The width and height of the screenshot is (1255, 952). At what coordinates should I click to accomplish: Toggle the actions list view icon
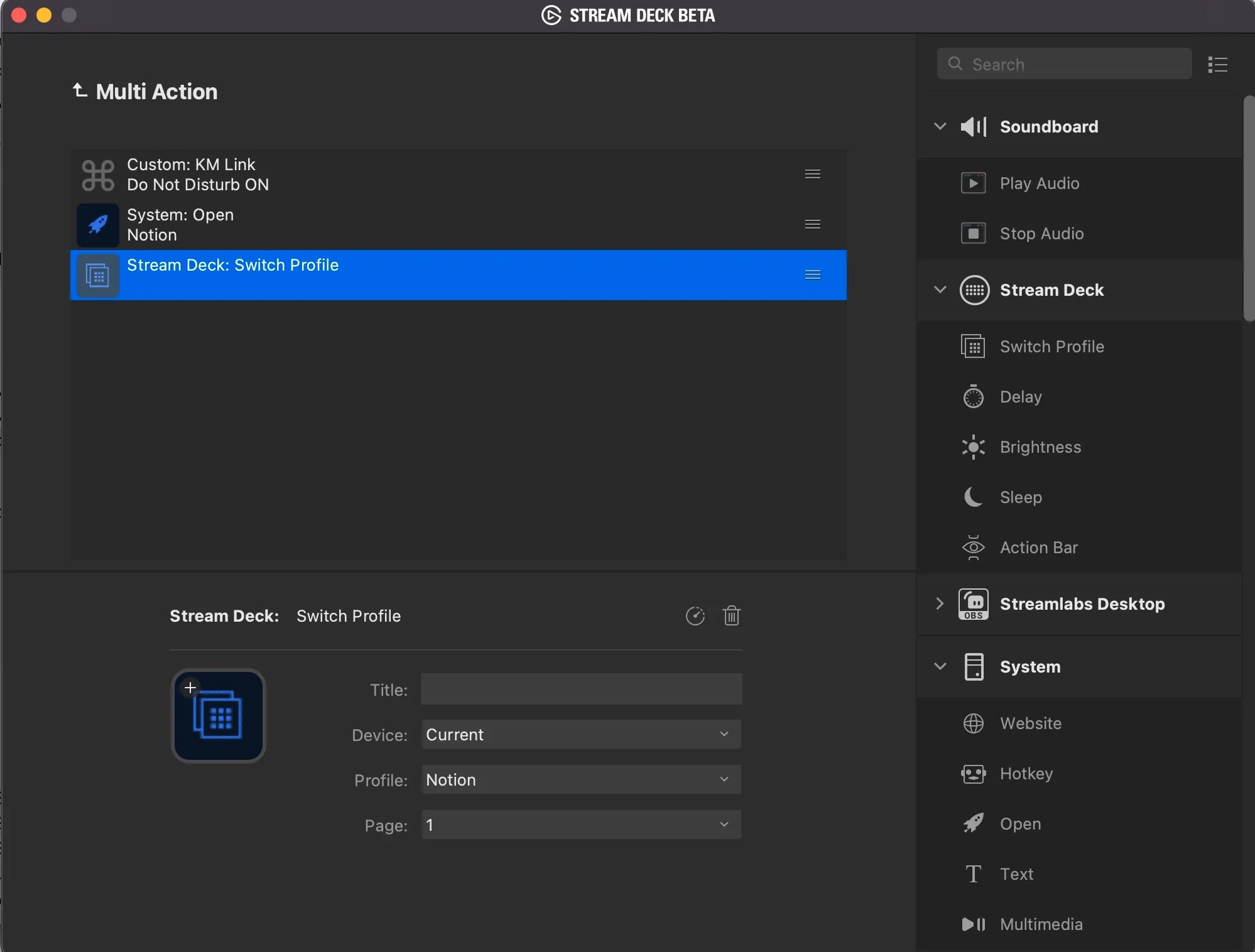[x=1217, y=64]
